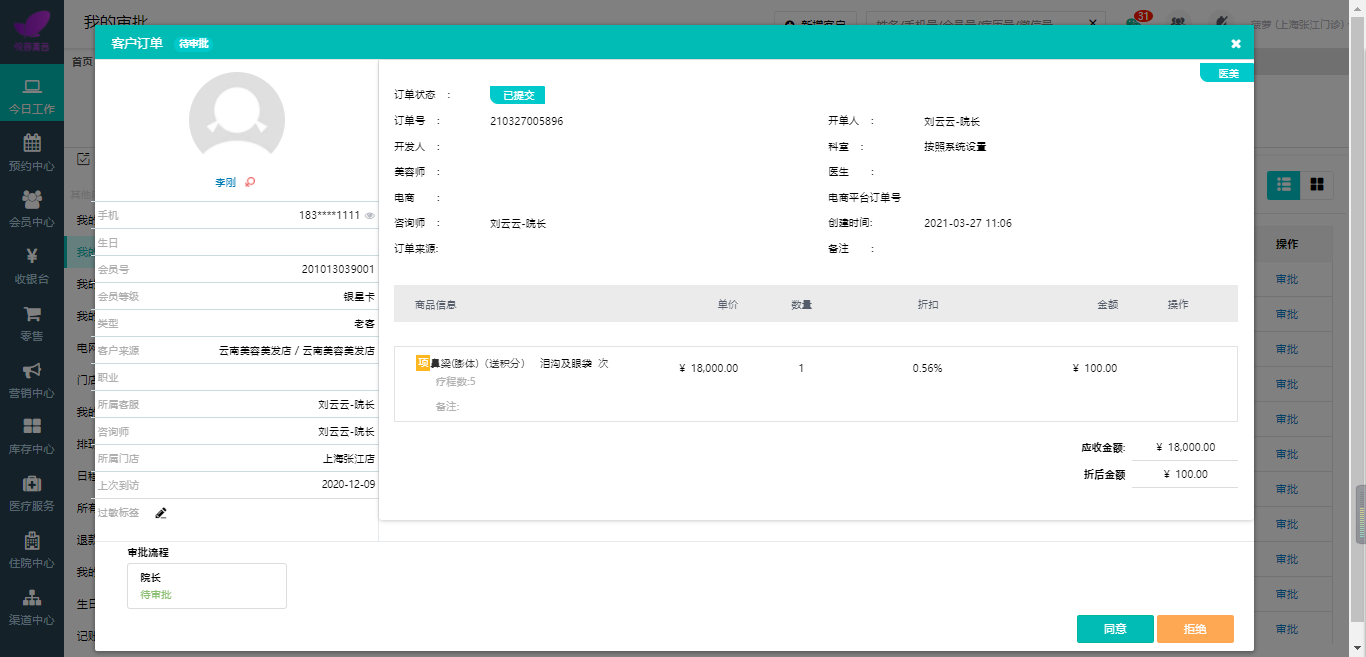Click the 项 badge on the product row
The width and height of the screenshot is (1366, 657).
click(422, 364)
